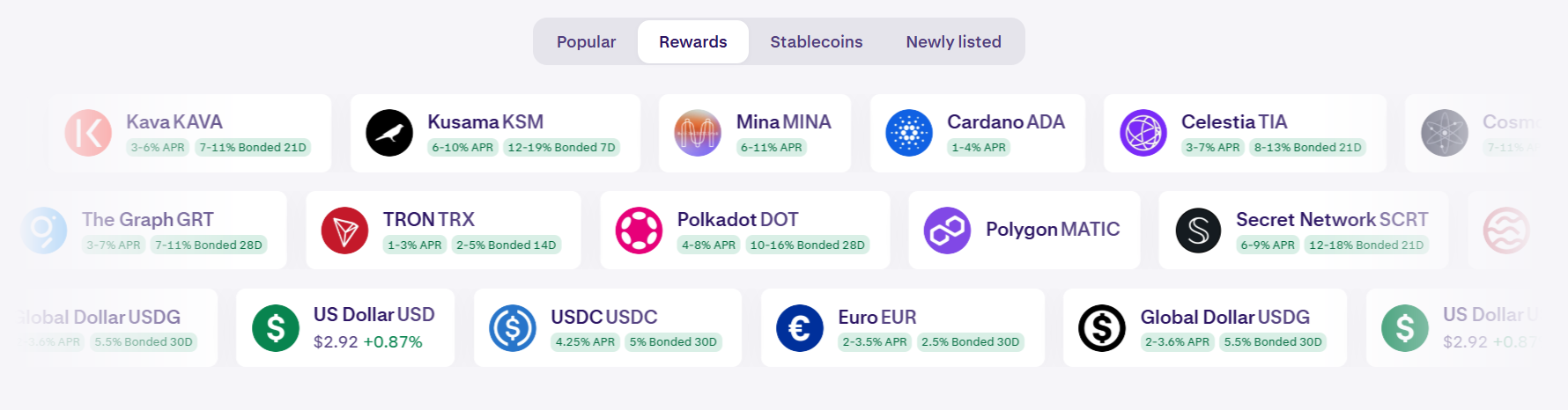Click the Secret Network black S icon

click(1198, 231)
